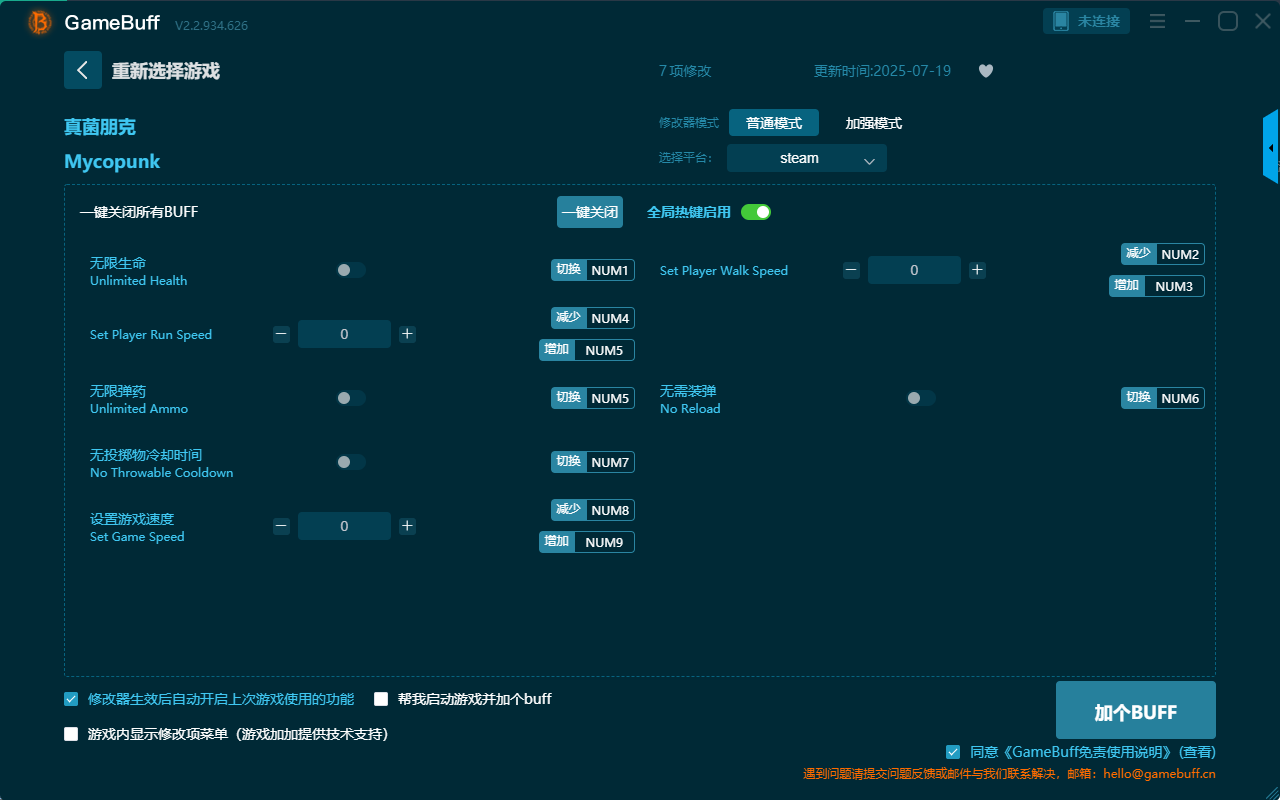Go back using the arrow button
Screen dimensions: 1280x800
(83, 70)
